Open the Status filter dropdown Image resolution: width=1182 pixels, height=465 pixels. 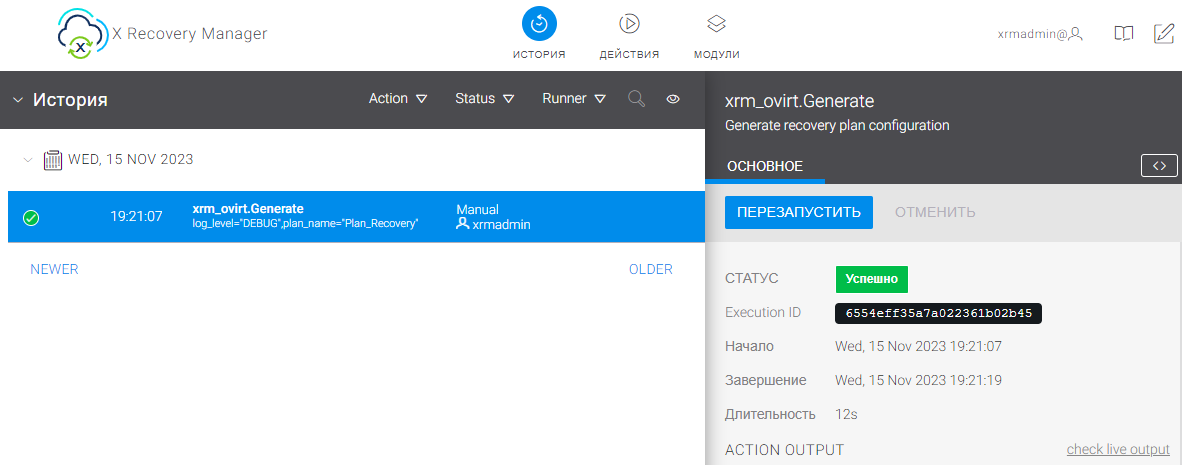tap(484, 99)
